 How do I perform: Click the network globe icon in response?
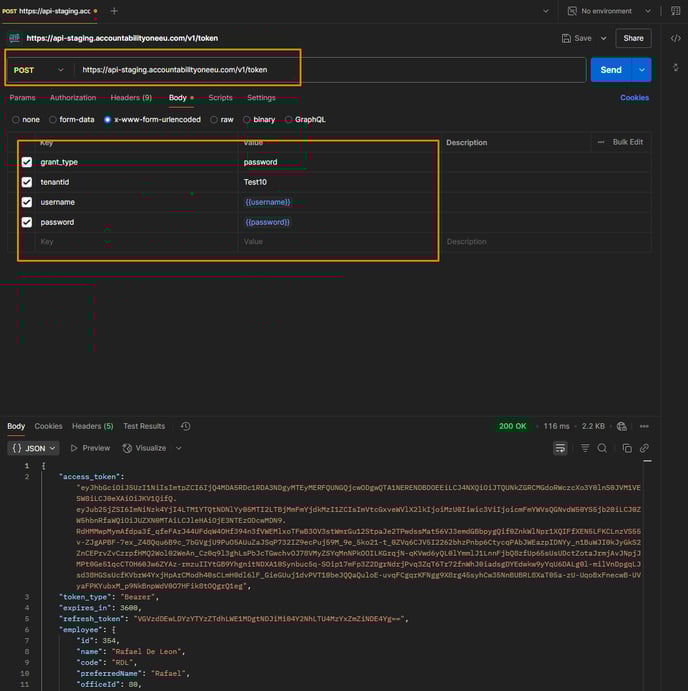(622, 426)
